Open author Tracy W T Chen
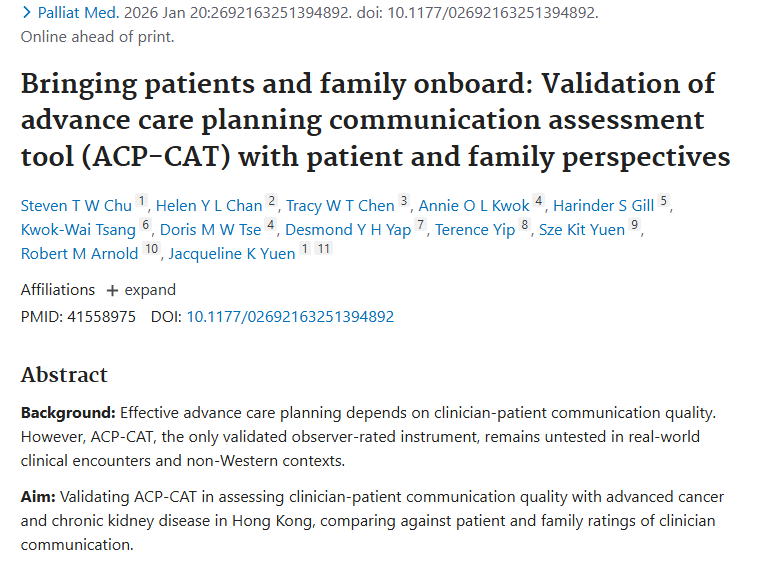The image size is (760, 570). click(340, 206)
